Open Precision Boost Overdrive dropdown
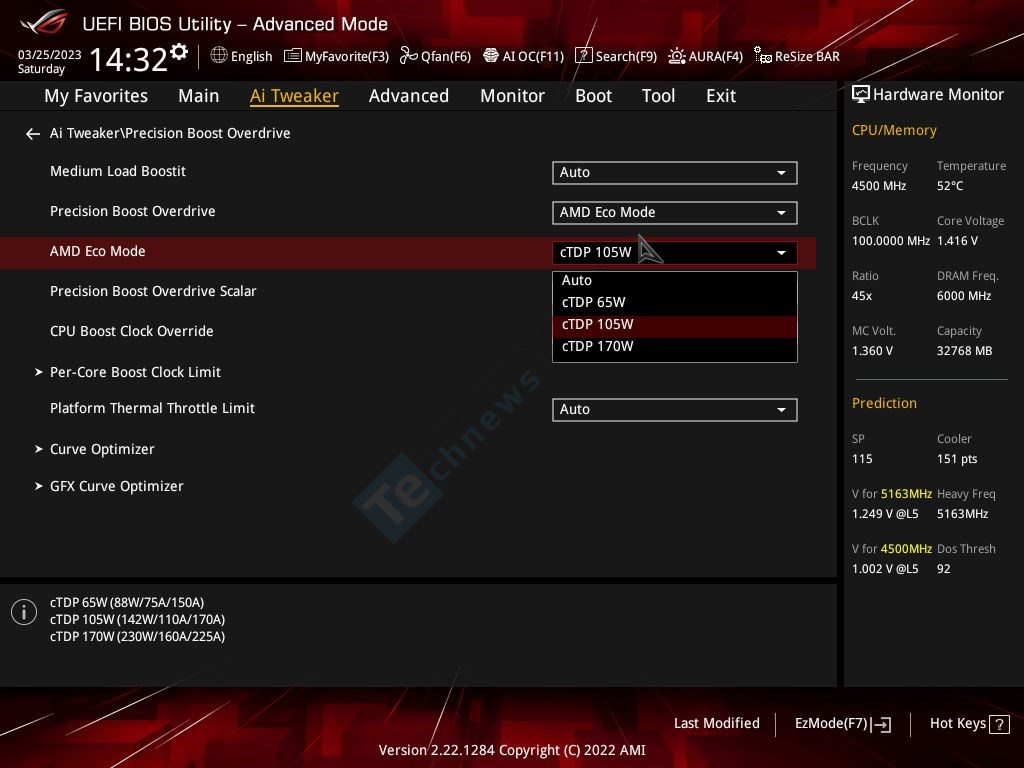The image size is (1024, 768). [675, 213]
